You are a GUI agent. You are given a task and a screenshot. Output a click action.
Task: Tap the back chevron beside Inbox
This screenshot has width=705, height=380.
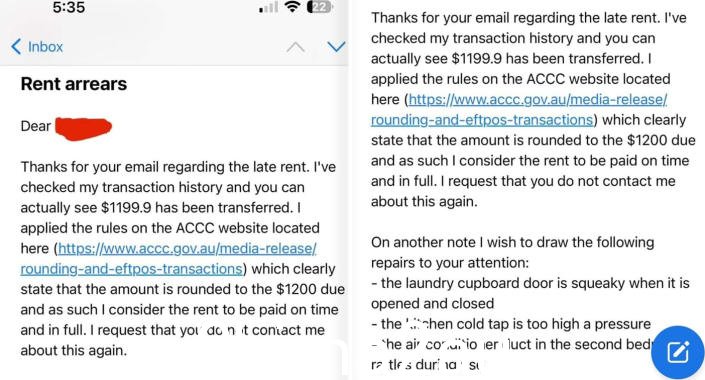(16, 46)
